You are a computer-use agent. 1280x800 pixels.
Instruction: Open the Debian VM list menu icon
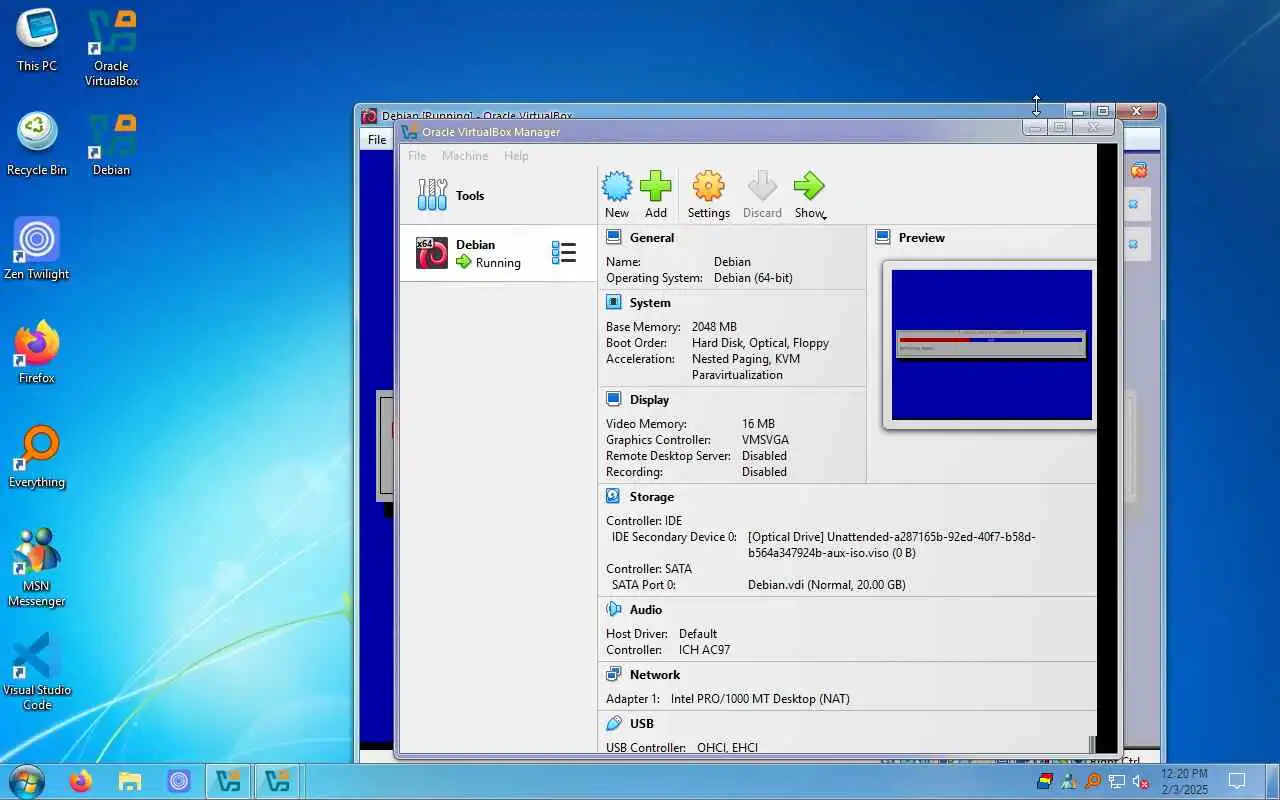coord(564,253)
